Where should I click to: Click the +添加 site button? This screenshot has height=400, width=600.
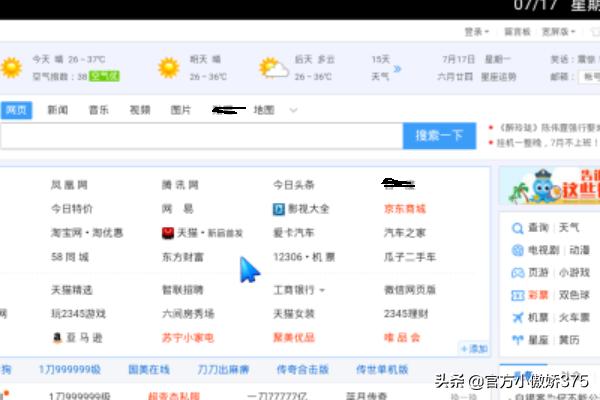pyautogui.click(x=474, y=349)
